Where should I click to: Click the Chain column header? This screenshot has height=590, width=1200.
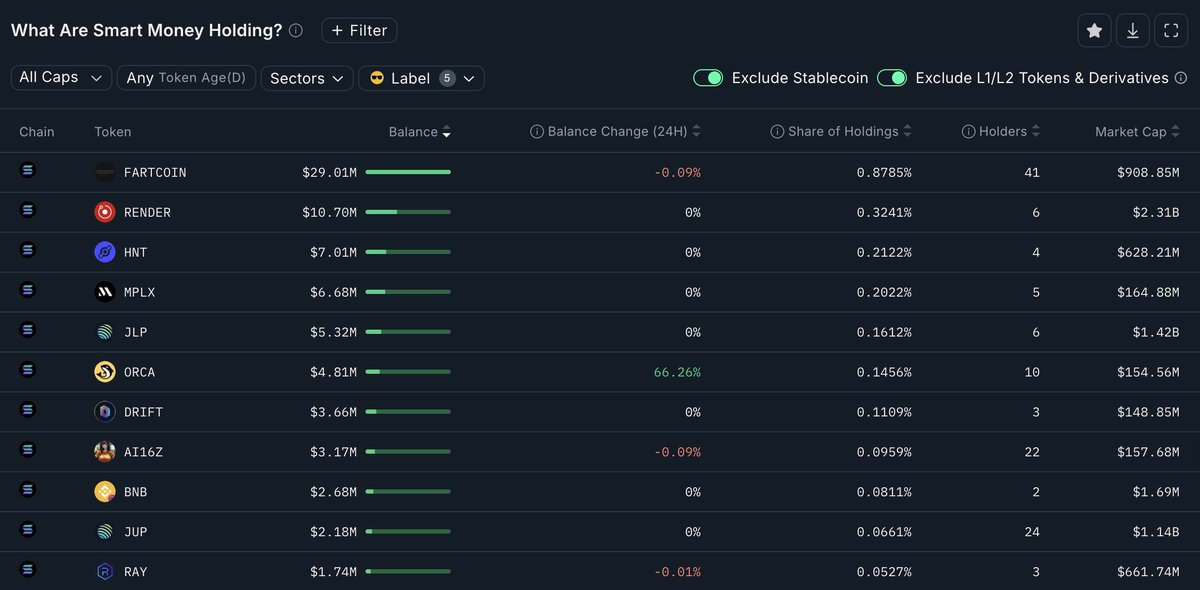click(x=37, y=132)
